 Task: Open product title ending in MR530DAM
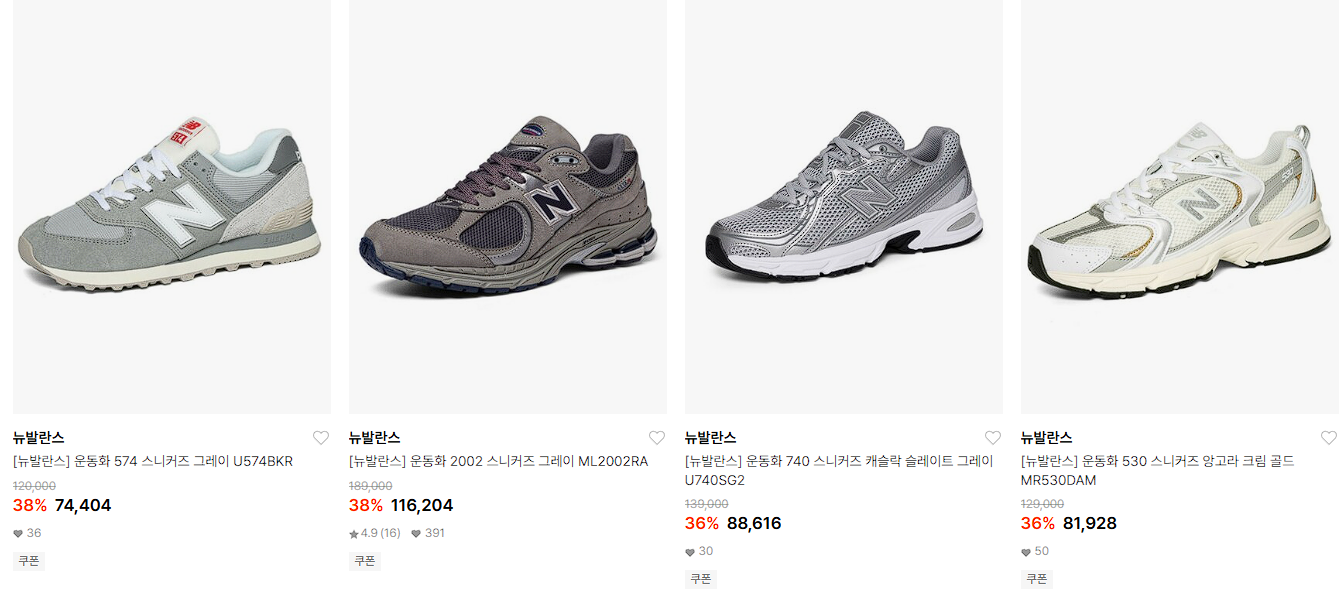pos(1158,471)
